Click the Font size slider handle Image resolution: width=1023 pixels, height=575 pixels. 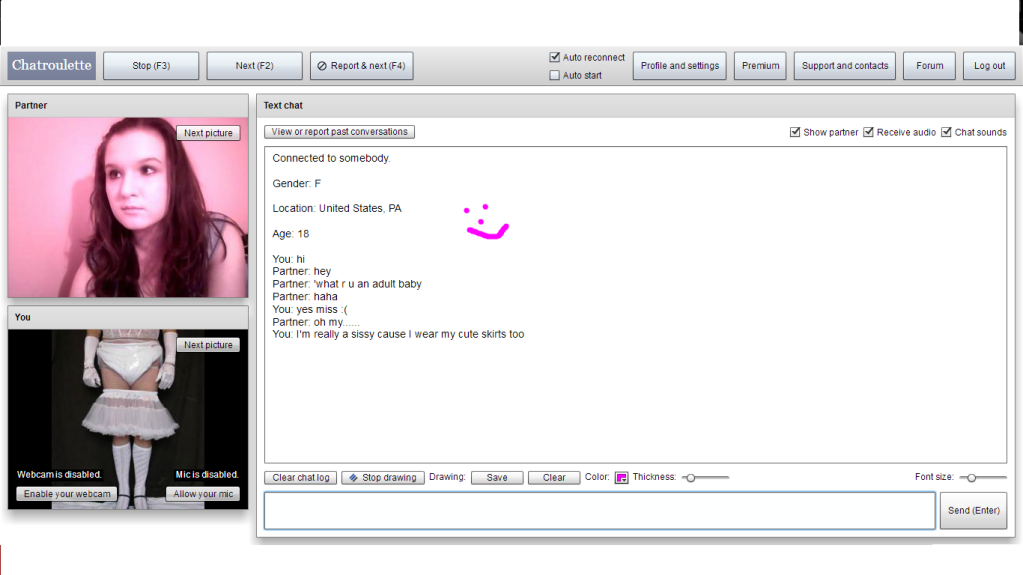[971, 478]
